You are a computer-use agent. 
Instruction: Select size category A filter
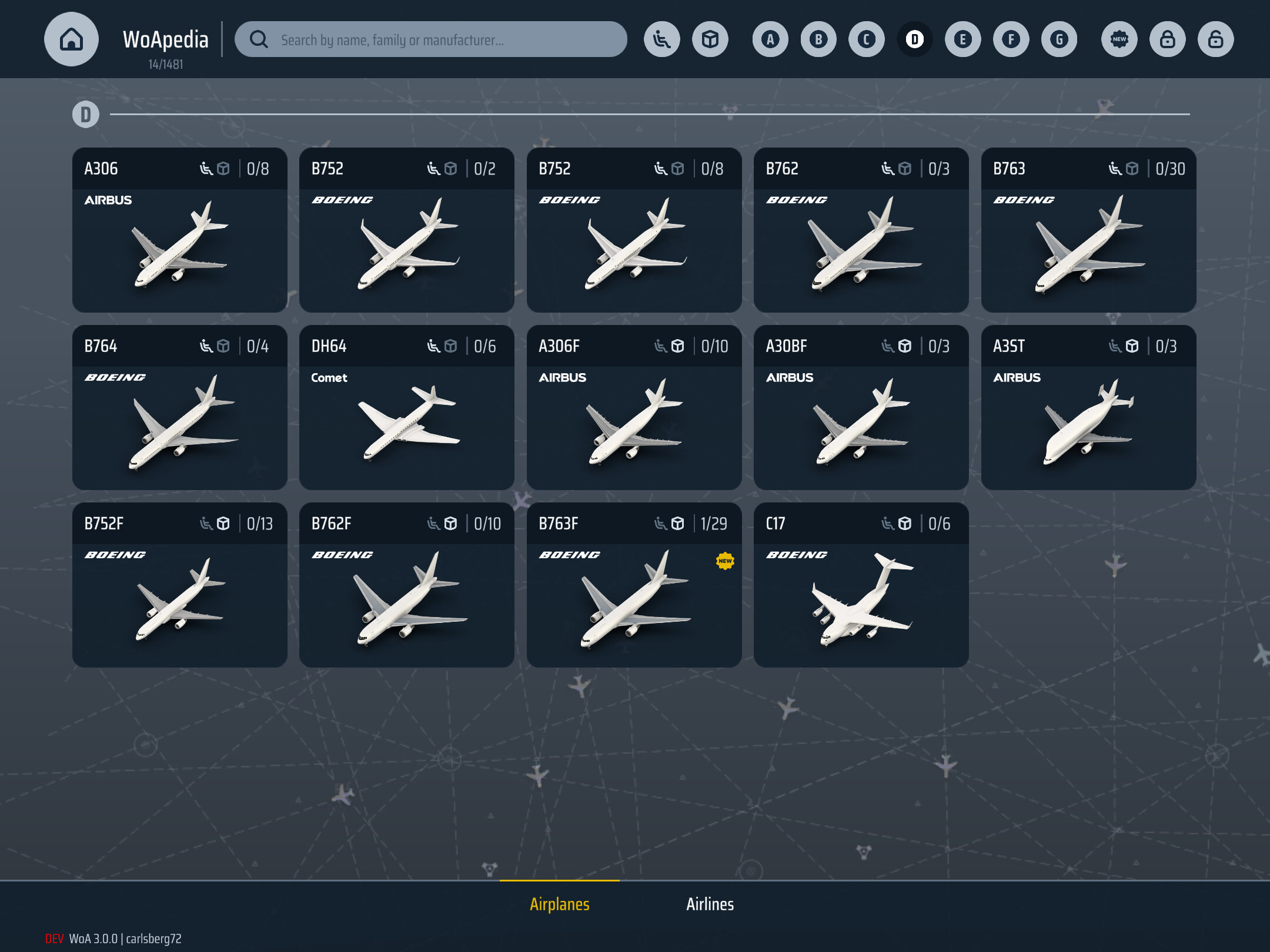[x=770, y=39]
